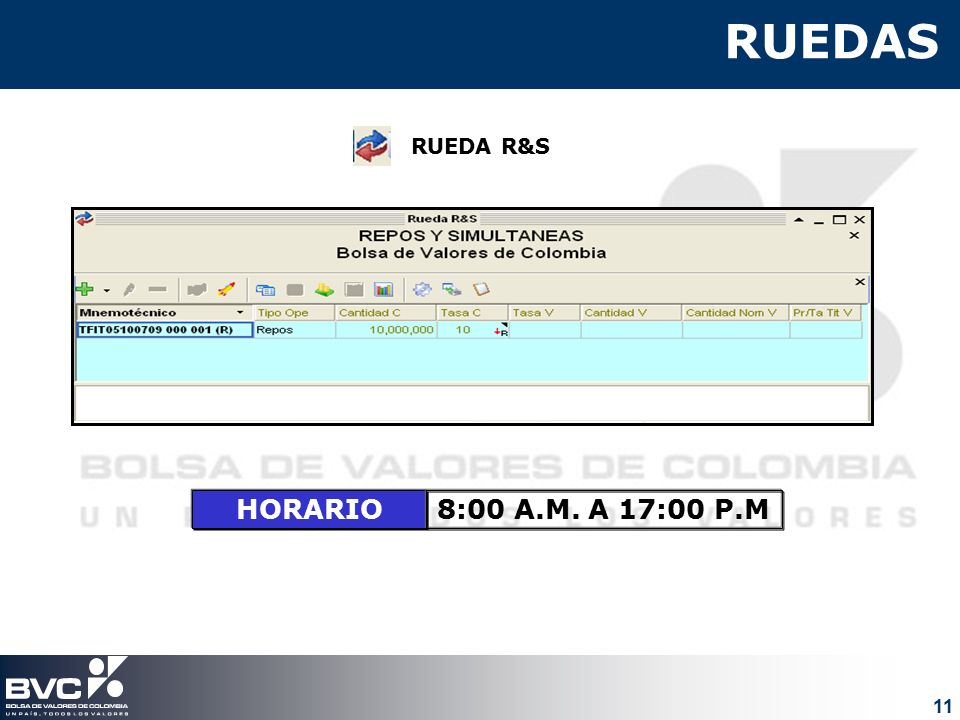Image resolution: width=960 pixels, height=720 pixels.
Task: Click the grayed pencil edit icon
Action: [129, 290]
